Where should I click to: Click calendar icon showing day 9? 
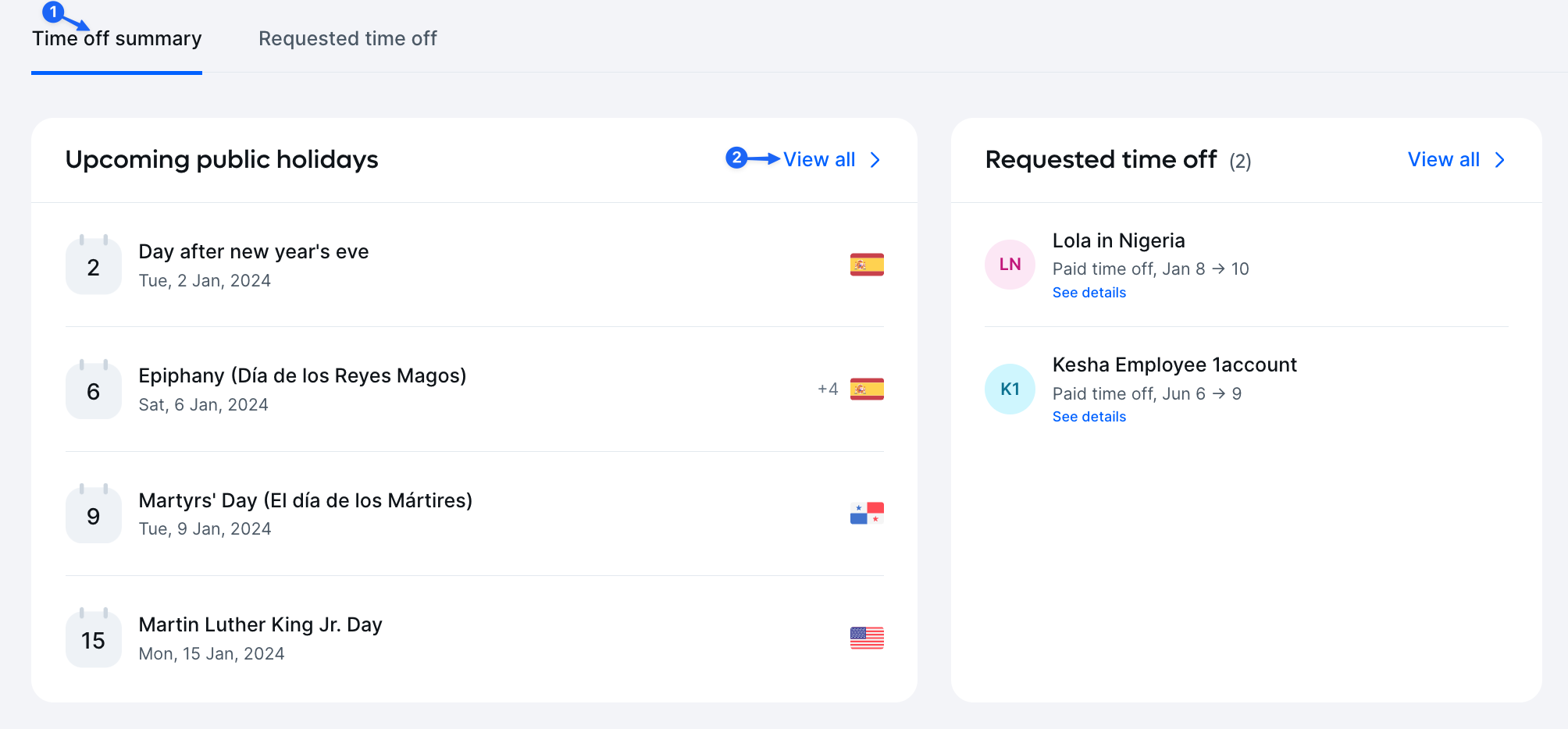pos(94,514)
